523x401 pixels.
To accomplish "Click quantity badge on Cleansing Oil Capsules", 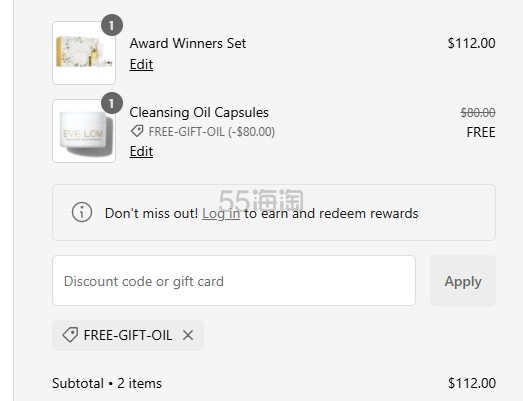I will tap(112, 103).
